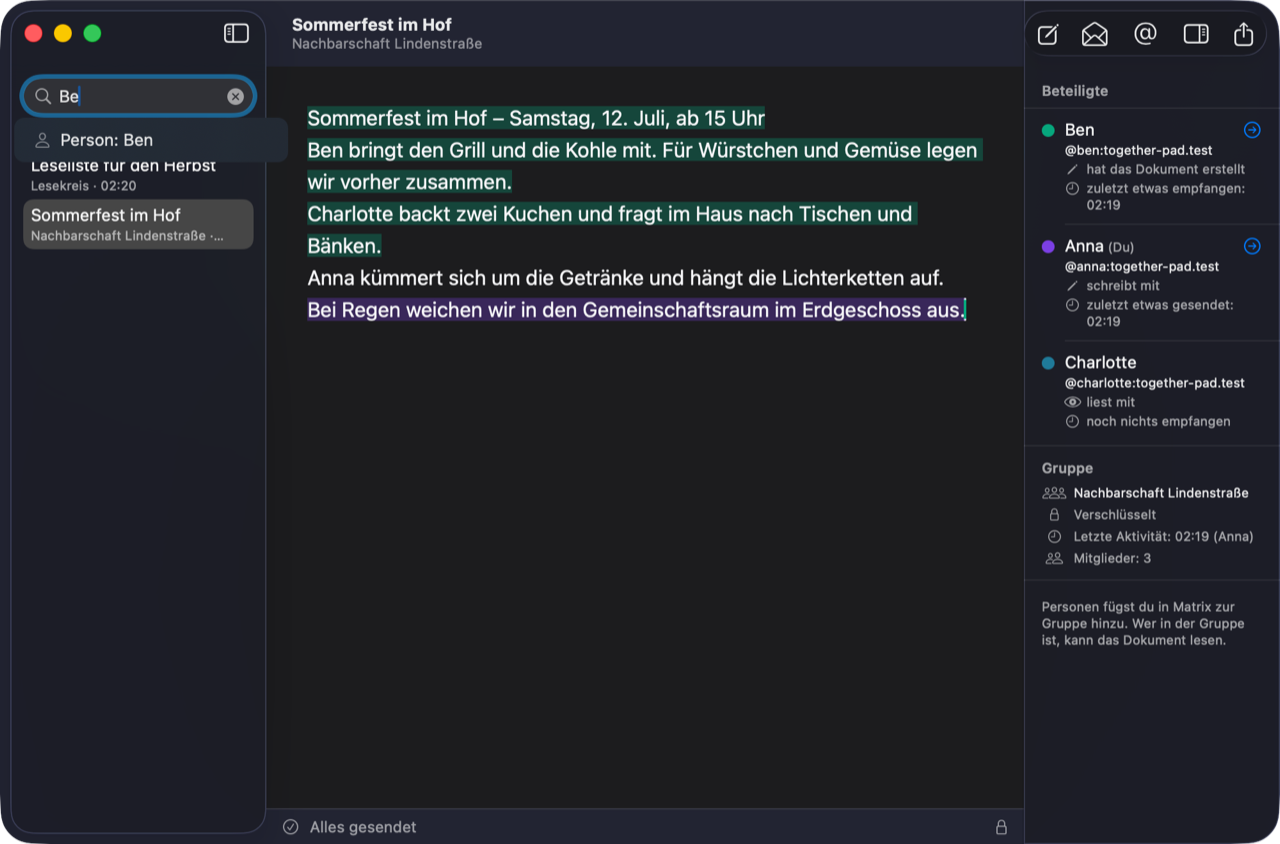Image resolution: width=1280 pixels, height=844 pixels.
Task: Open Ben's profile arrow button
Action: tap(1252, 130)
